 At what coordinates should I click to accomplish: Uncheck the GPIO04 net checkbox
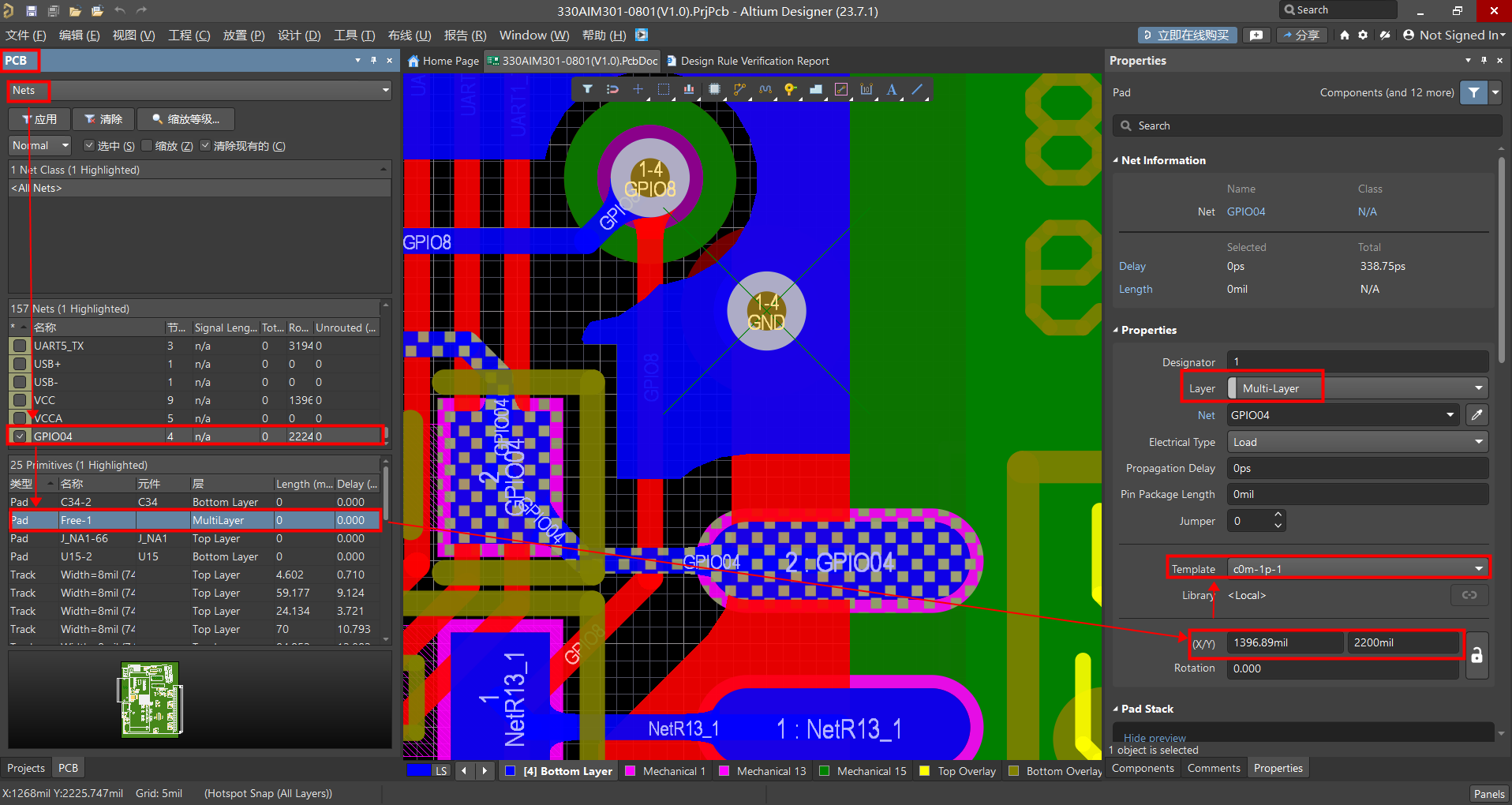pyautogui.click(x=20, y=436)
